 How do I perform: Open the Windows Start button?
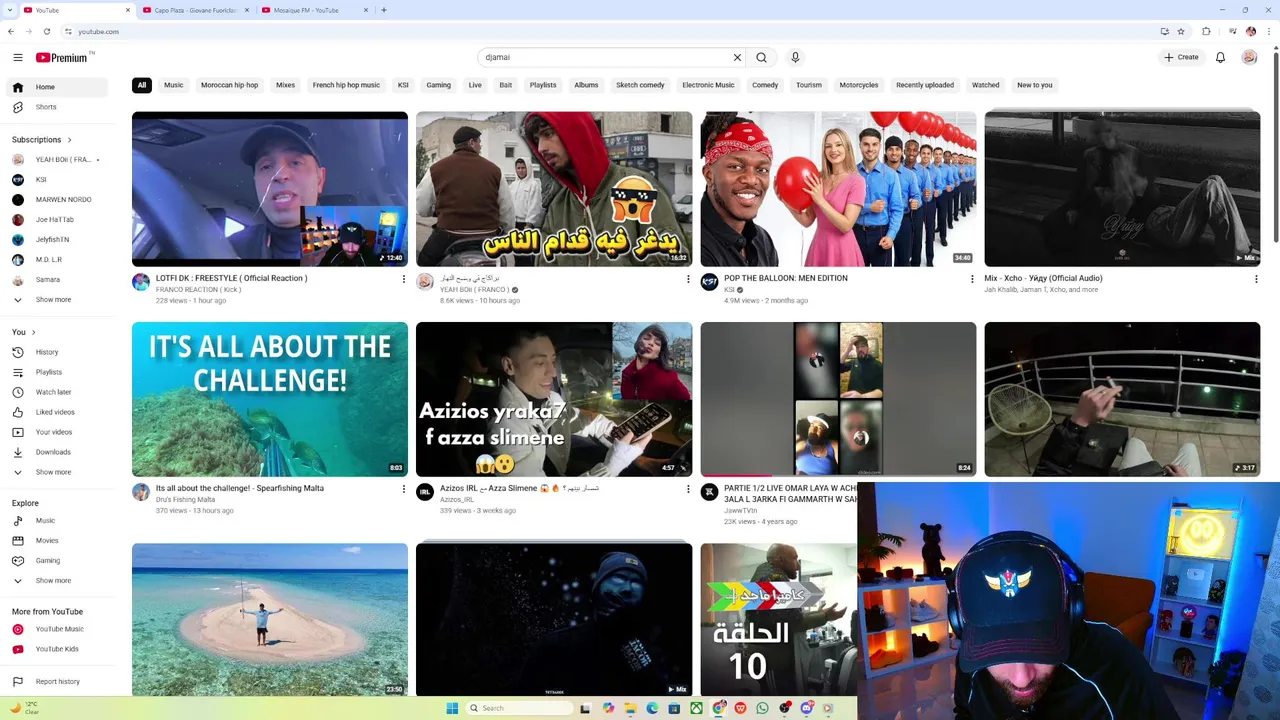(x=452, y=708)
